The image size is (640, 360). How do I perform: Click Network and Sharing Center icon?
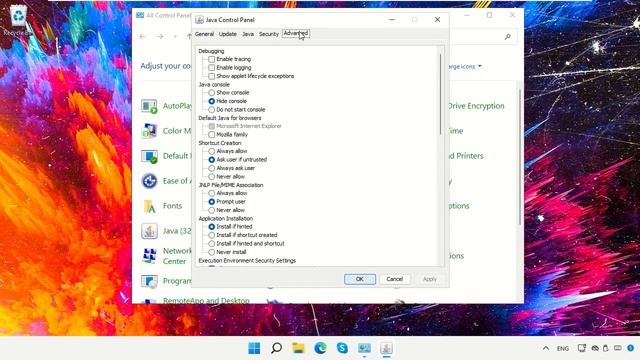(149, 256)
